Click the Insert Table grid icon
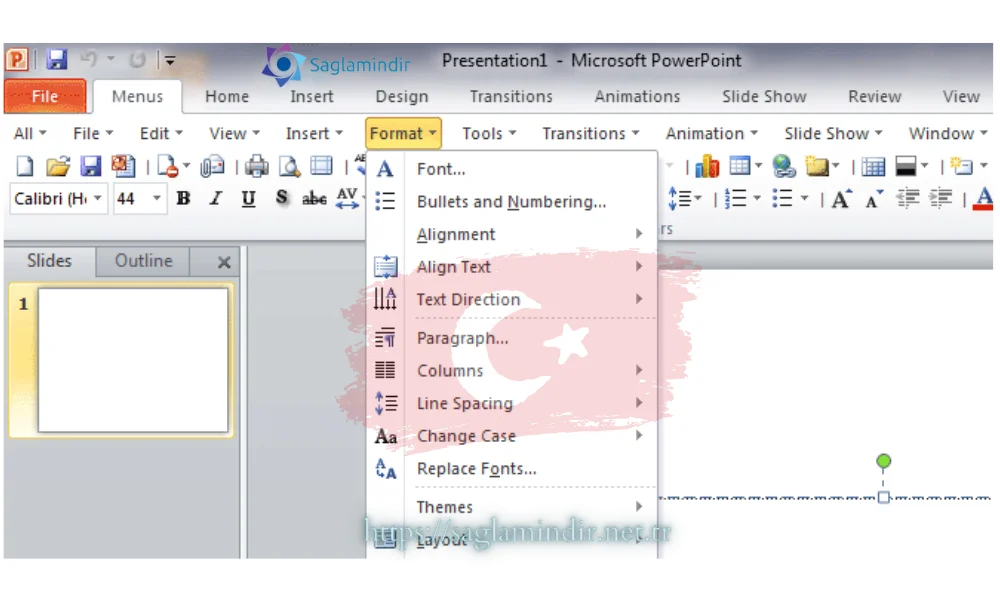1000x600 pixels. tap(740, 166)
